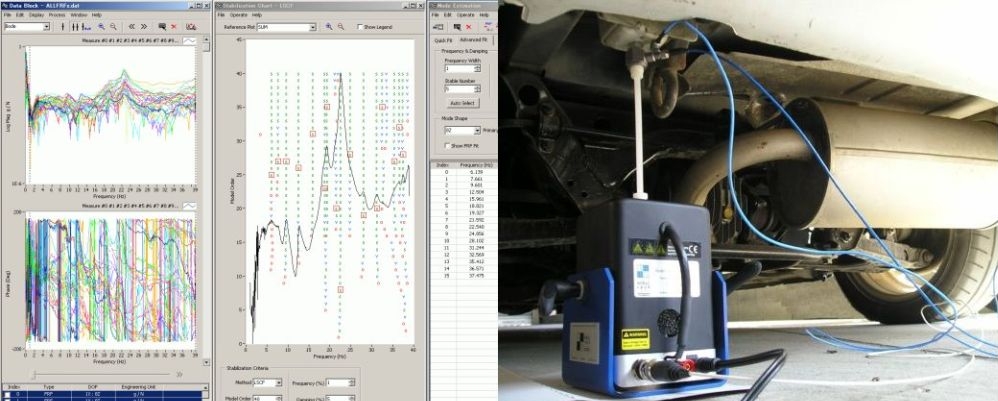This screenshot has height=401, width=998.
Task: Open Help menu in Data Block window
Action: pos(97,15)
